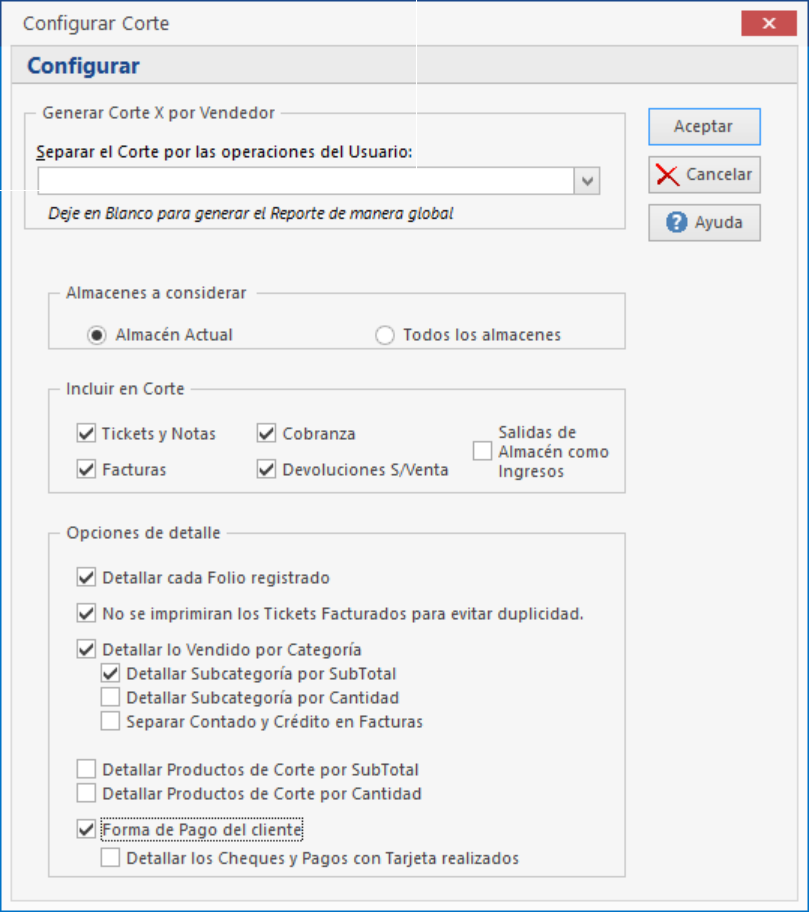The image size is (809, 912).
Task: Enable Detallar Productos de Corte por SubTotal
Action: coord(85,770)
